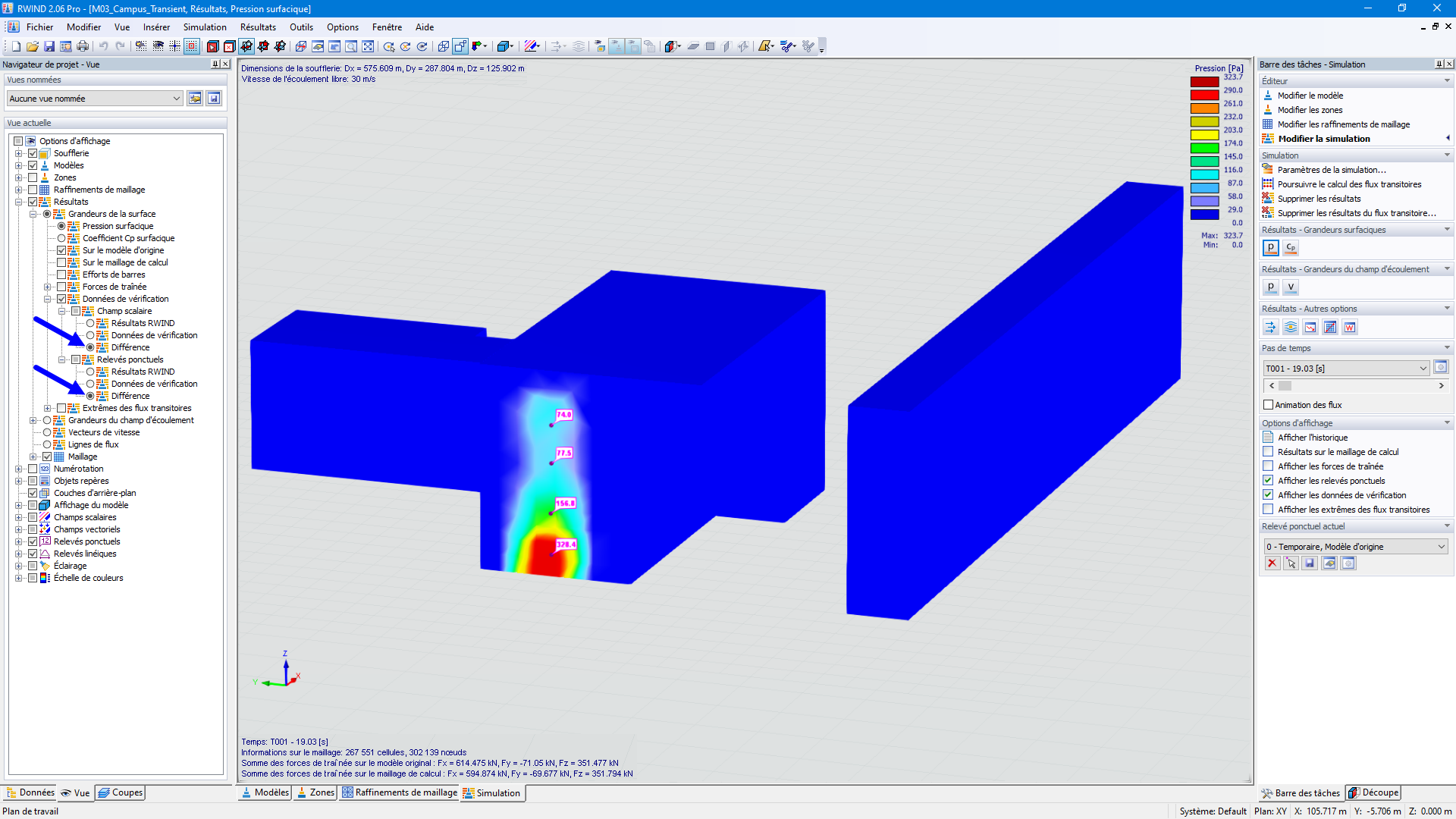Viewport: 1456px width, 819px height.
Task: Delete current point probe with red X
Action: [x=1272, y=563]
